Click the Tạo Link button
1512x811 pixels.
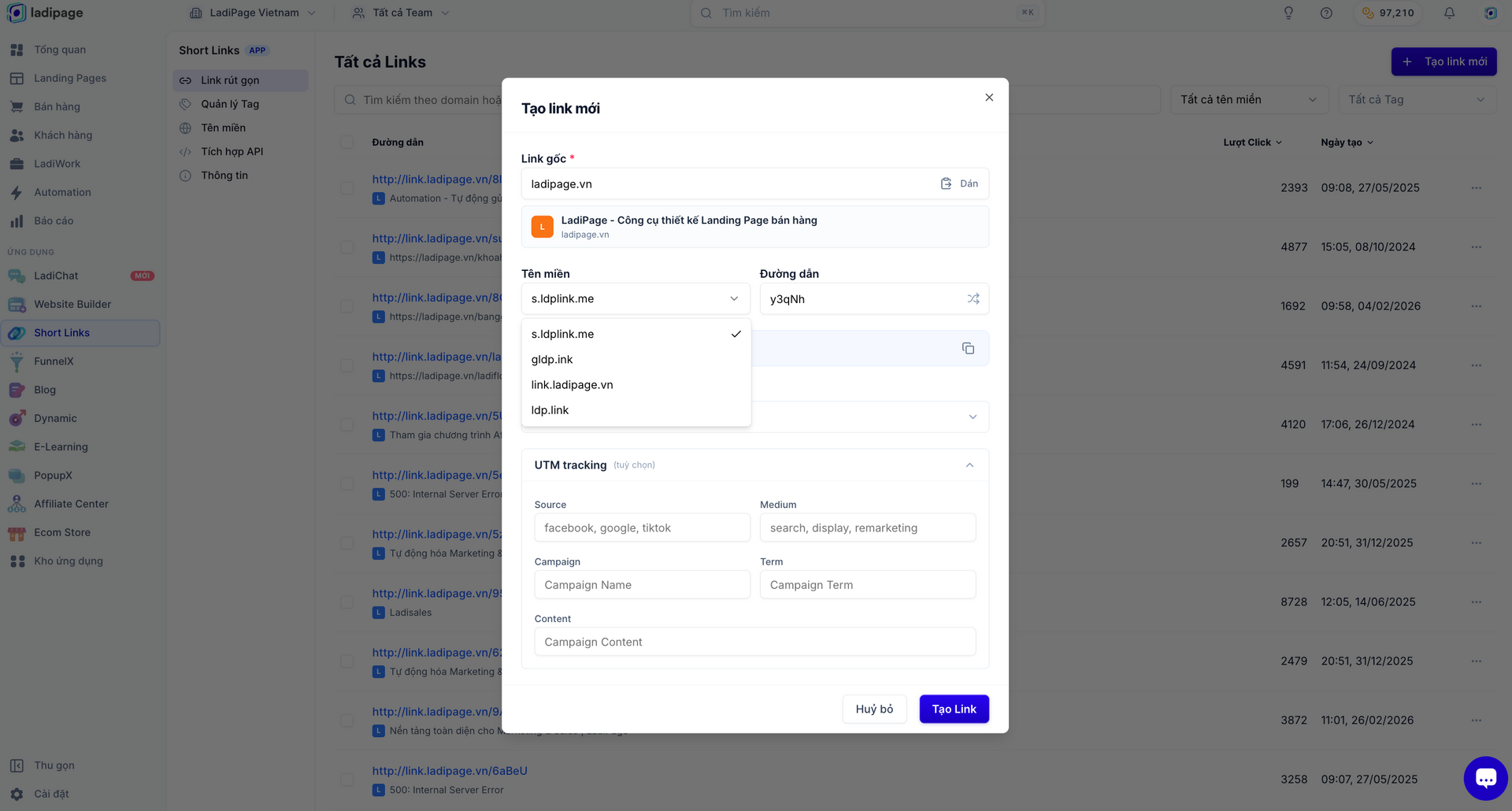954,709
